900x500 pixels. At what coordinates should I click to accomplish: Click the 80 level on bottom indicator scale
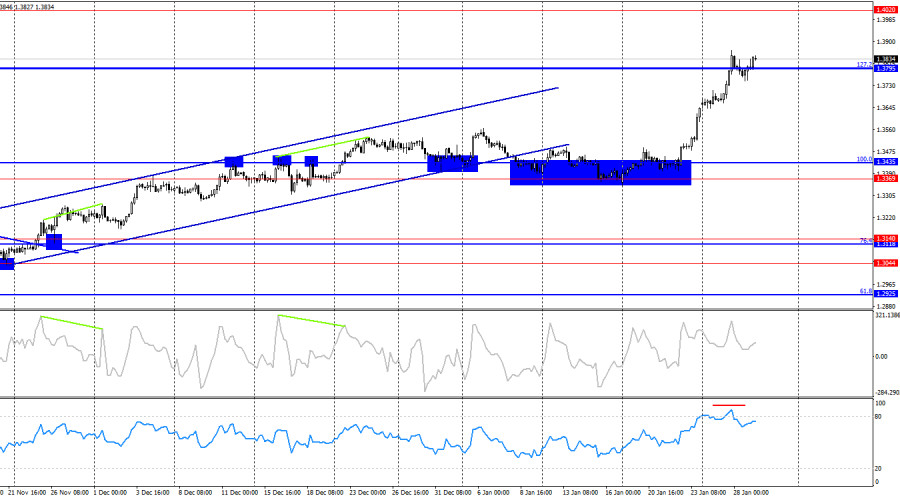(x=879, y=416)
